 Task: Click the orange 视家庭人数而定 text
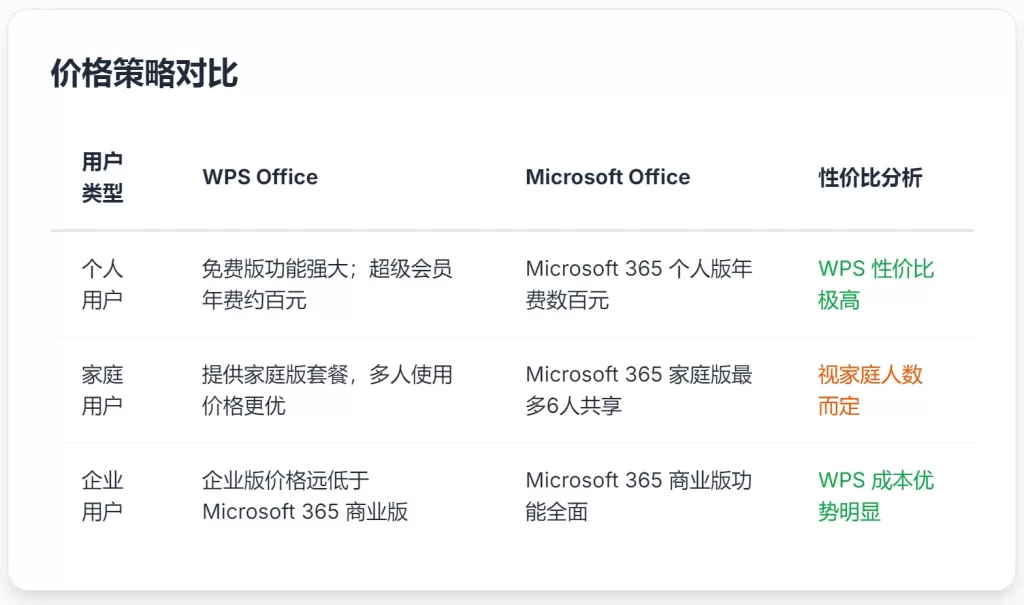click(870, 390)
